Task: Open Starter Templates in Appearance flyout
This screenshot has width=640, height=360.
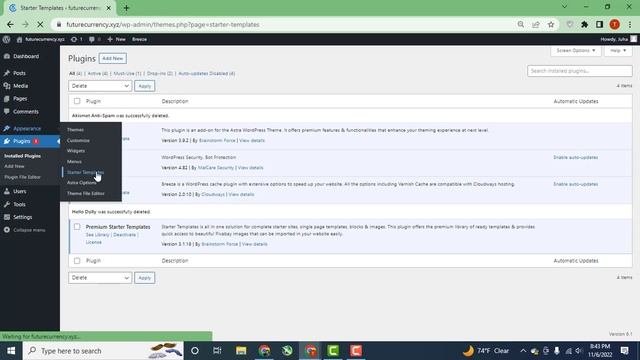Action: (85, 172)
